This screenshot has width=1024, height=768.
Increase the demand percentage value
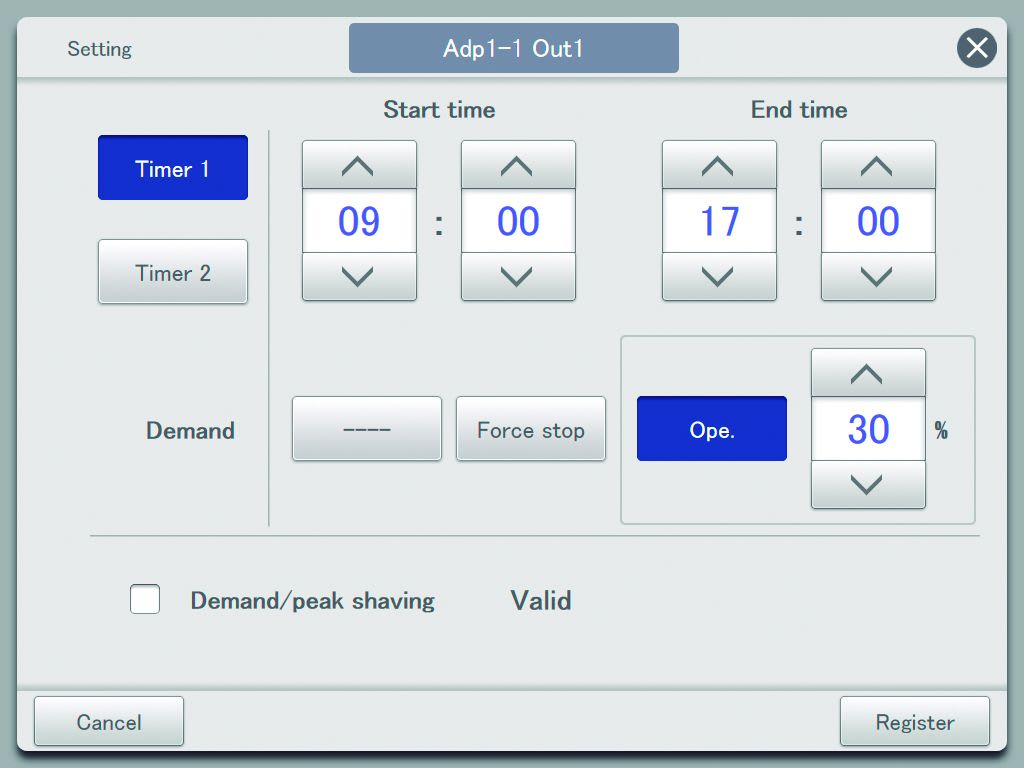[868, 373]
